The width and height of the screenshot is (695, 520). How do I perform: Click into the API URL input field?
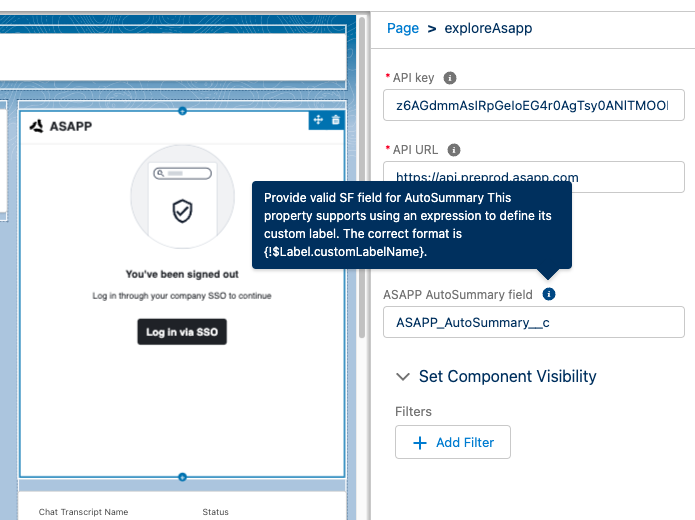(x=534, y=177)
